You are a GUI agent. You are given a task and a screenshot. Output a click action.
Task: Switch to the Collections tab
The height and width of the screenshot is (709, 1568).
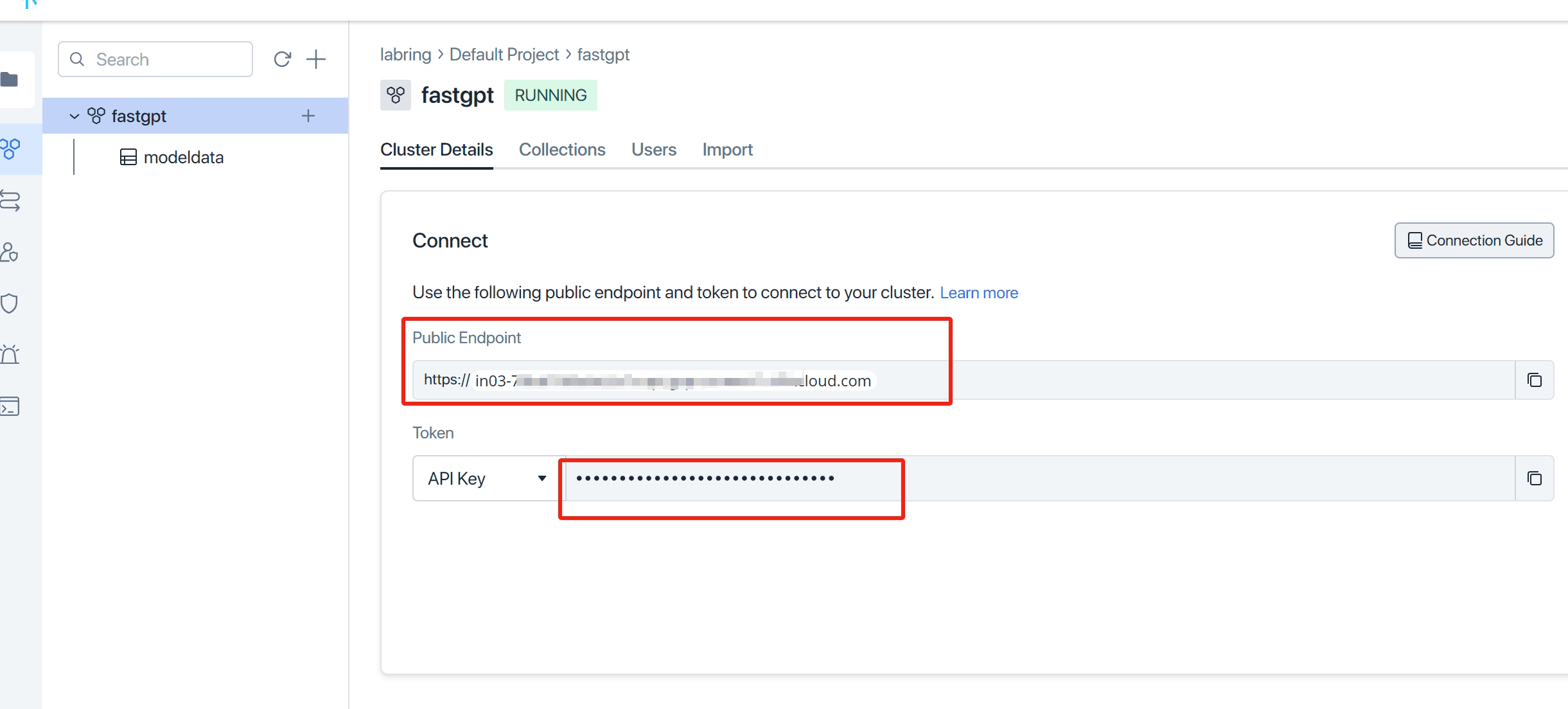pyautogui.click(x=562, y=150)
